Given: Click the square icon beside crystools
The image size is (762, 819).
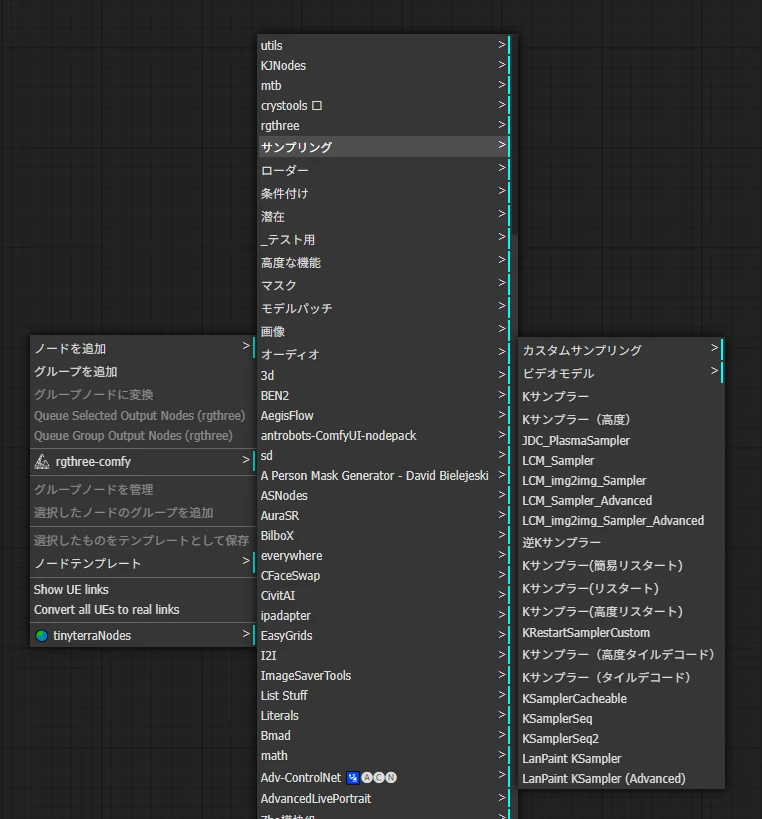Looking at the screenshot, I should [317, 105].
